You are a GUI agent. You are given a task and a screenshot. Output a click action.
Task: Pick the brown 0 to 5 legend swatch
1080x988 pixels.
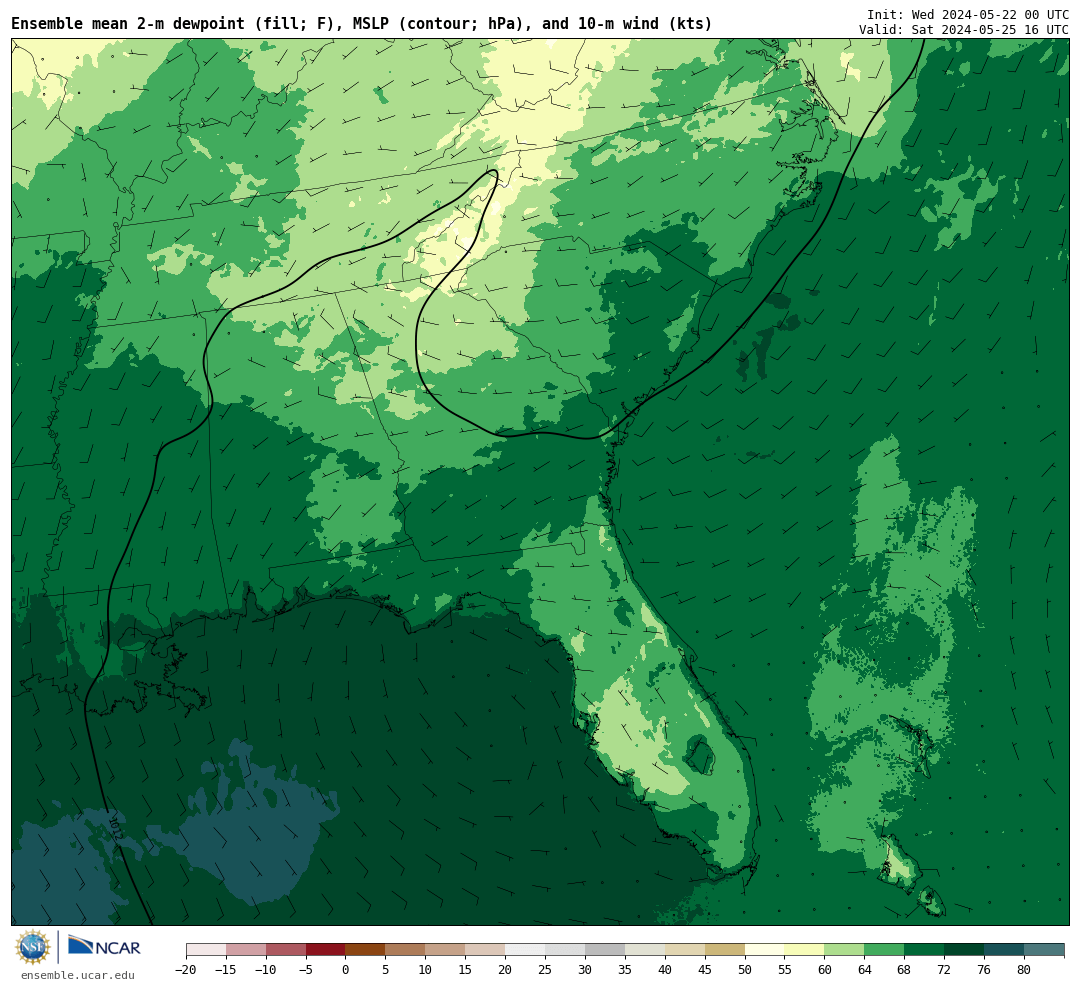365,950
